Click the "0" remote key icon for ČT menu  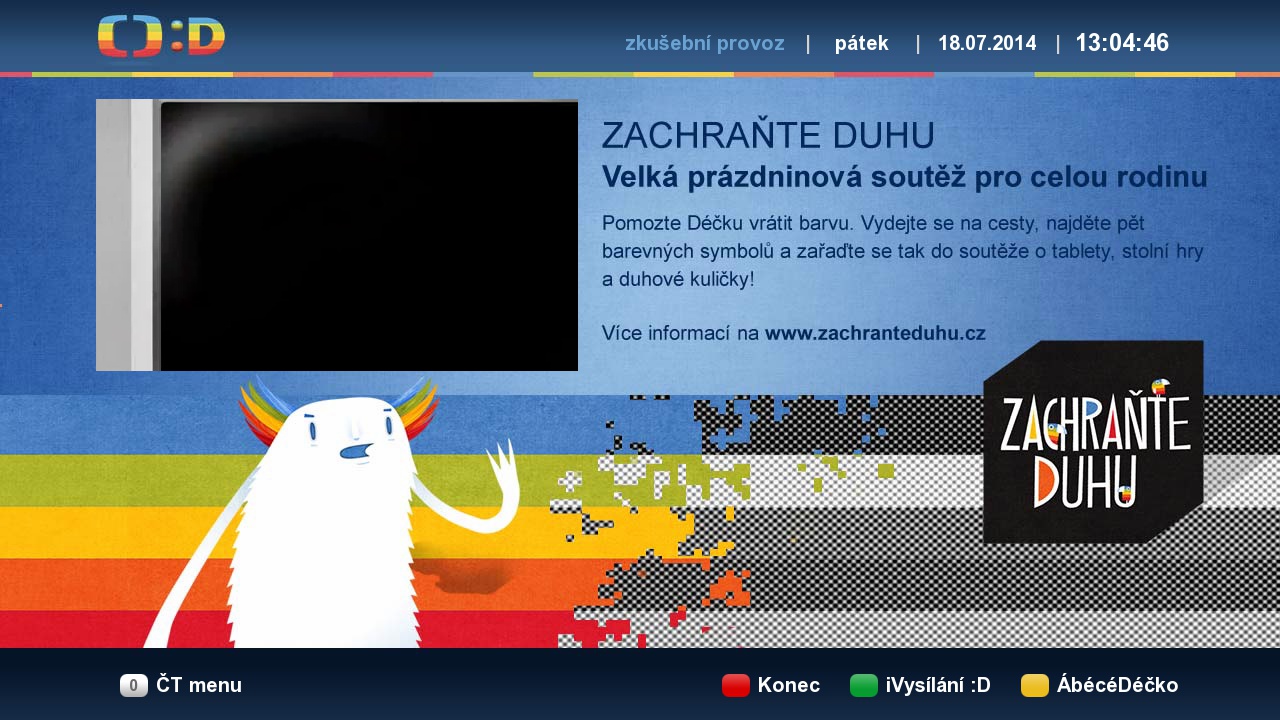pyautogui.click(x=132, y=685)
